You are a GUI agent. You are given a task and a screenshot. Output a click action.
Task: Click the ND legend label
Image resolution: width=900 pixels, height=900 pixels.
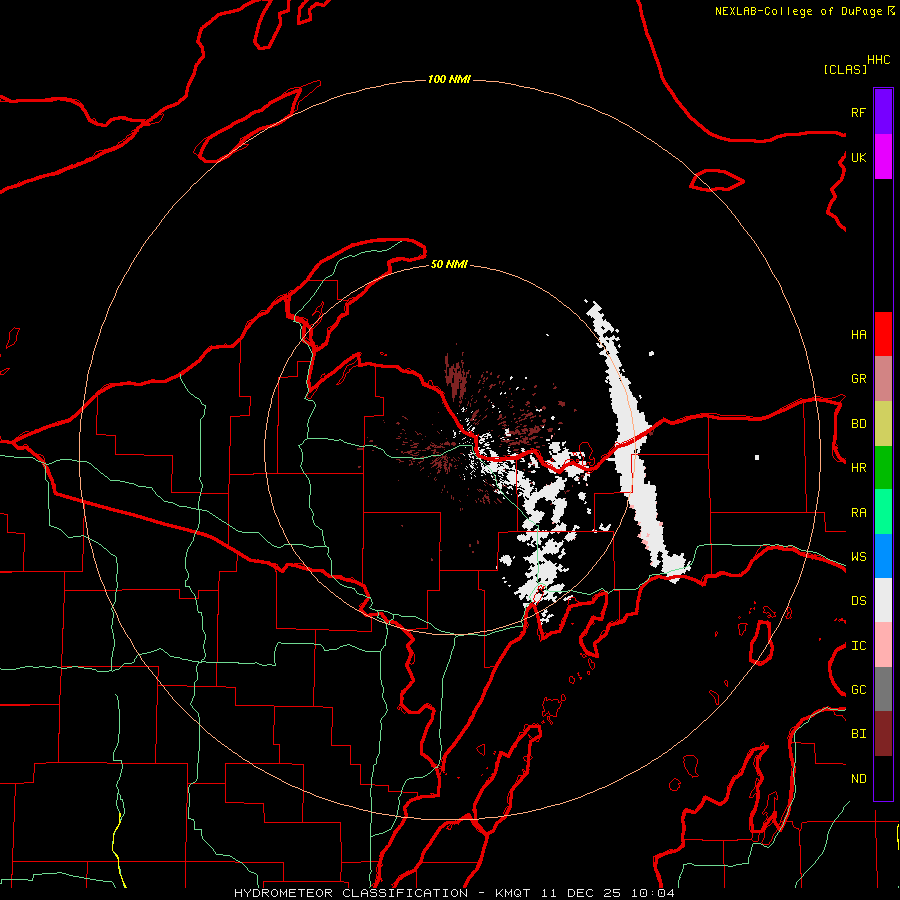858,779
